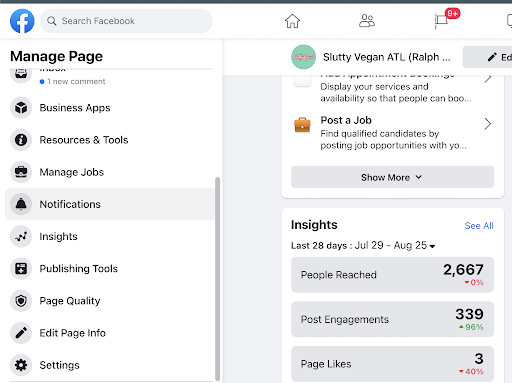Image resolution: width=512 pixels, height=383 pixels.
Task: Click the Edit button with pencil
Action: (488, 57)
